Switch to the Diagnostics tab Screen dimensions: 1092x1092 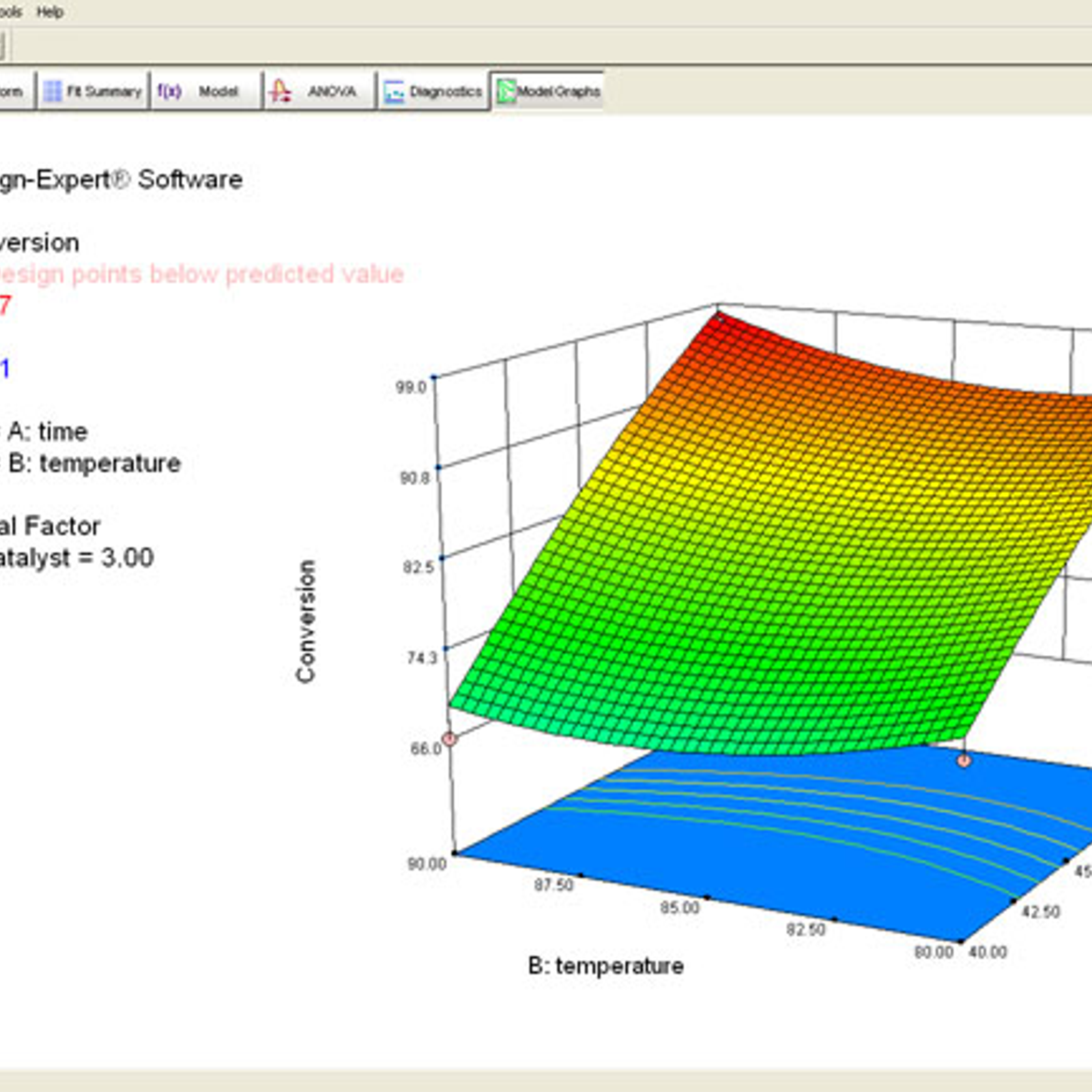tap(433, 91)
